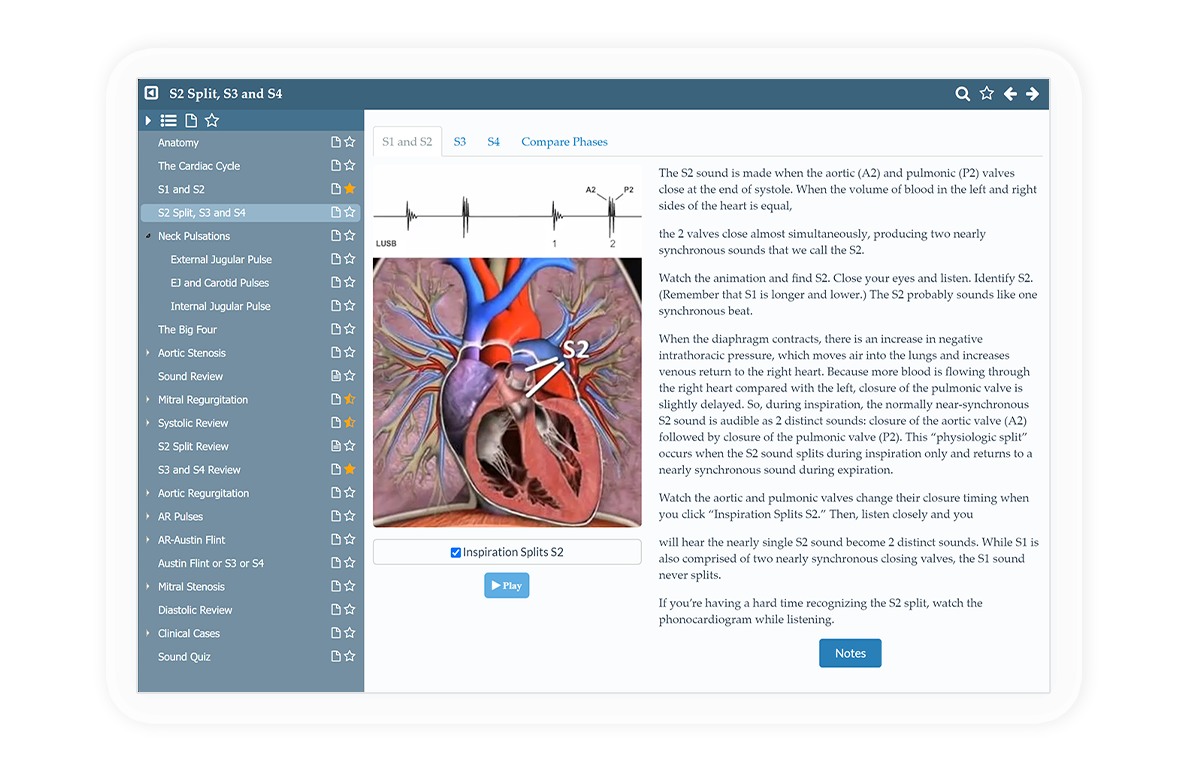Viewport: 1195px width, 774px height.
Task: Toggle the star next to The Cardiac Cycle
Action: pyautogui.click(x=350, y=166)
